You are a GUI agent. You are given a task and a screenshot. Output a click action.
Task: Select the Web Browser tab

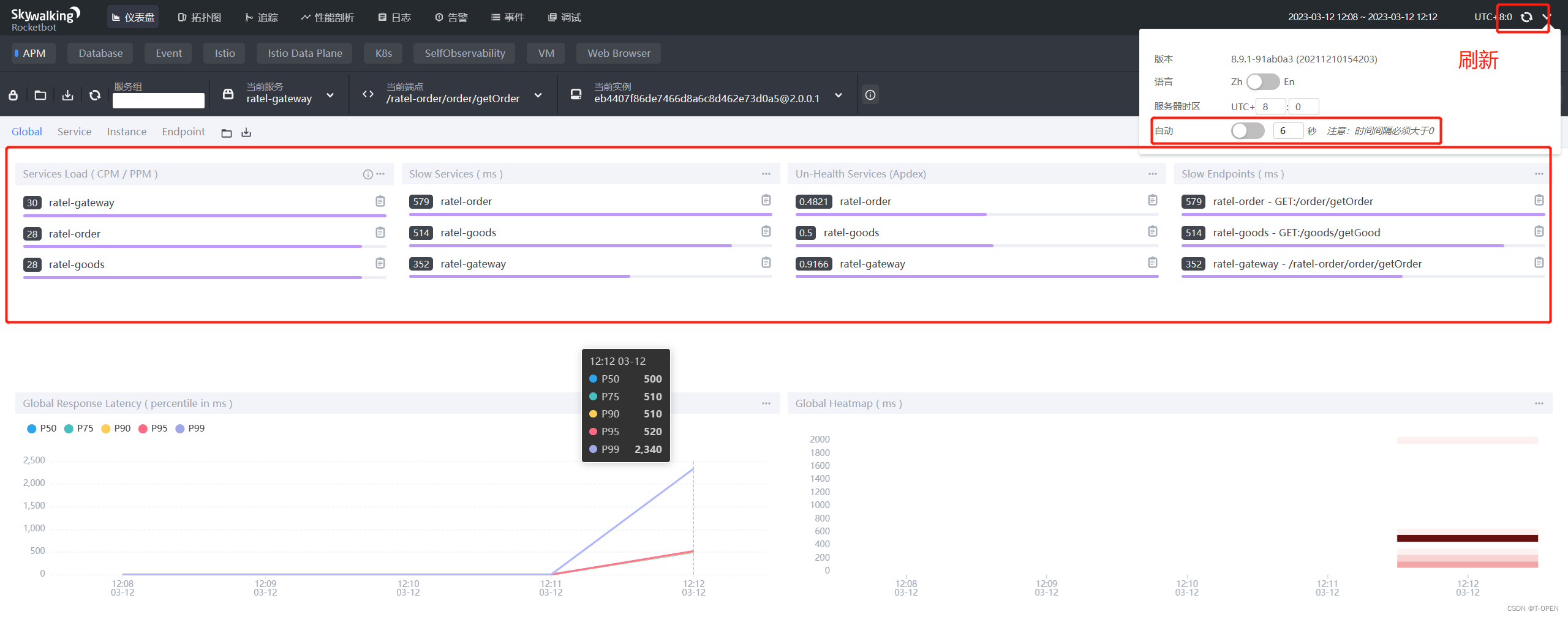[x=619, y=53]
